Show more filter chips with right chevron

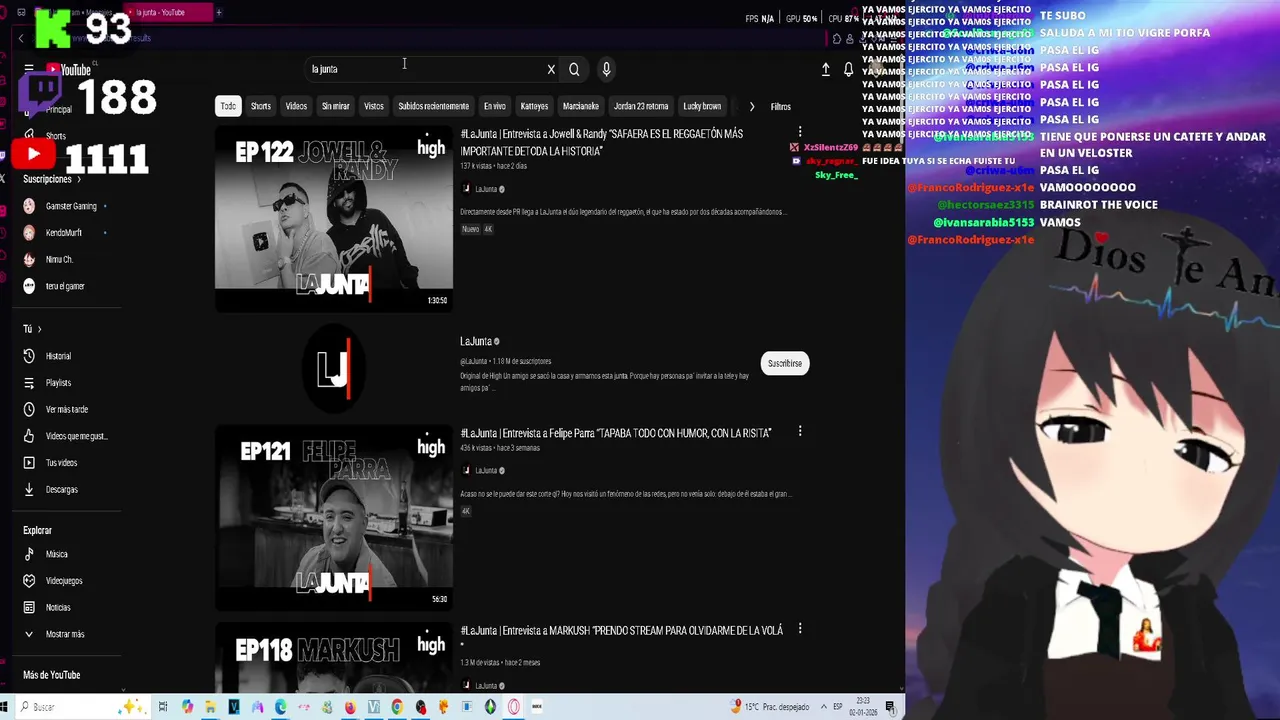pyautogui.click(x=752, y=106)
